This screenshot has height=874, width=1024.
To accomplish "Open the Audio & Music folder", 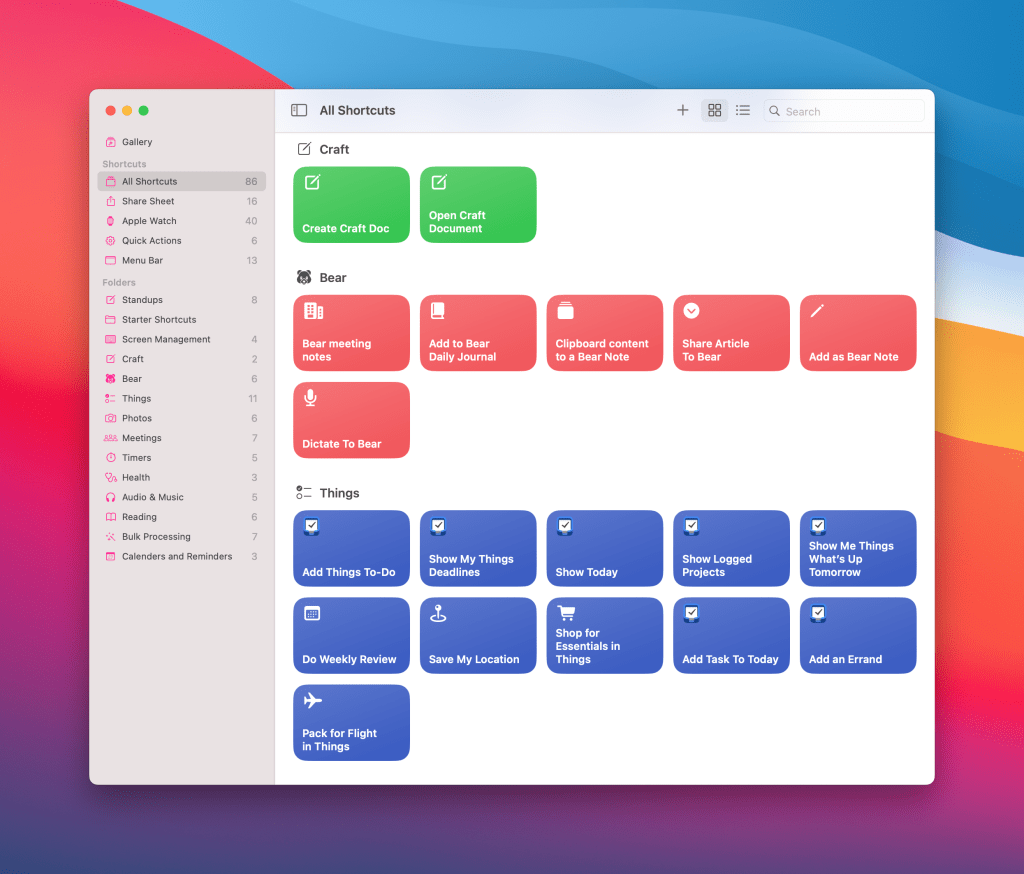I will 152,497.
